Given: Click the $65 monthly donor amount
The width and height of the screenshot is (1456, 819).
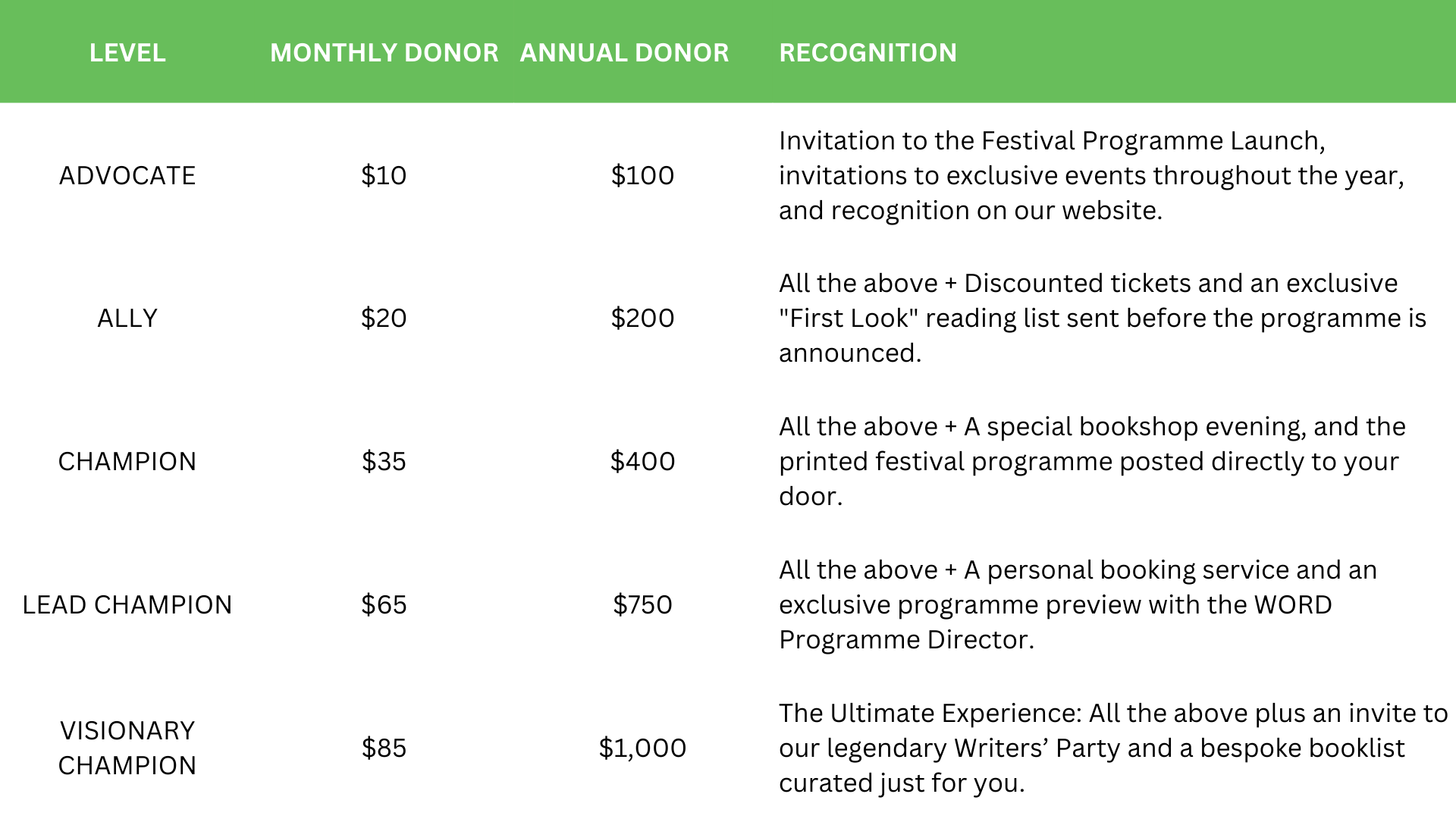Looking at the screenshot, I should pos(384,605).
